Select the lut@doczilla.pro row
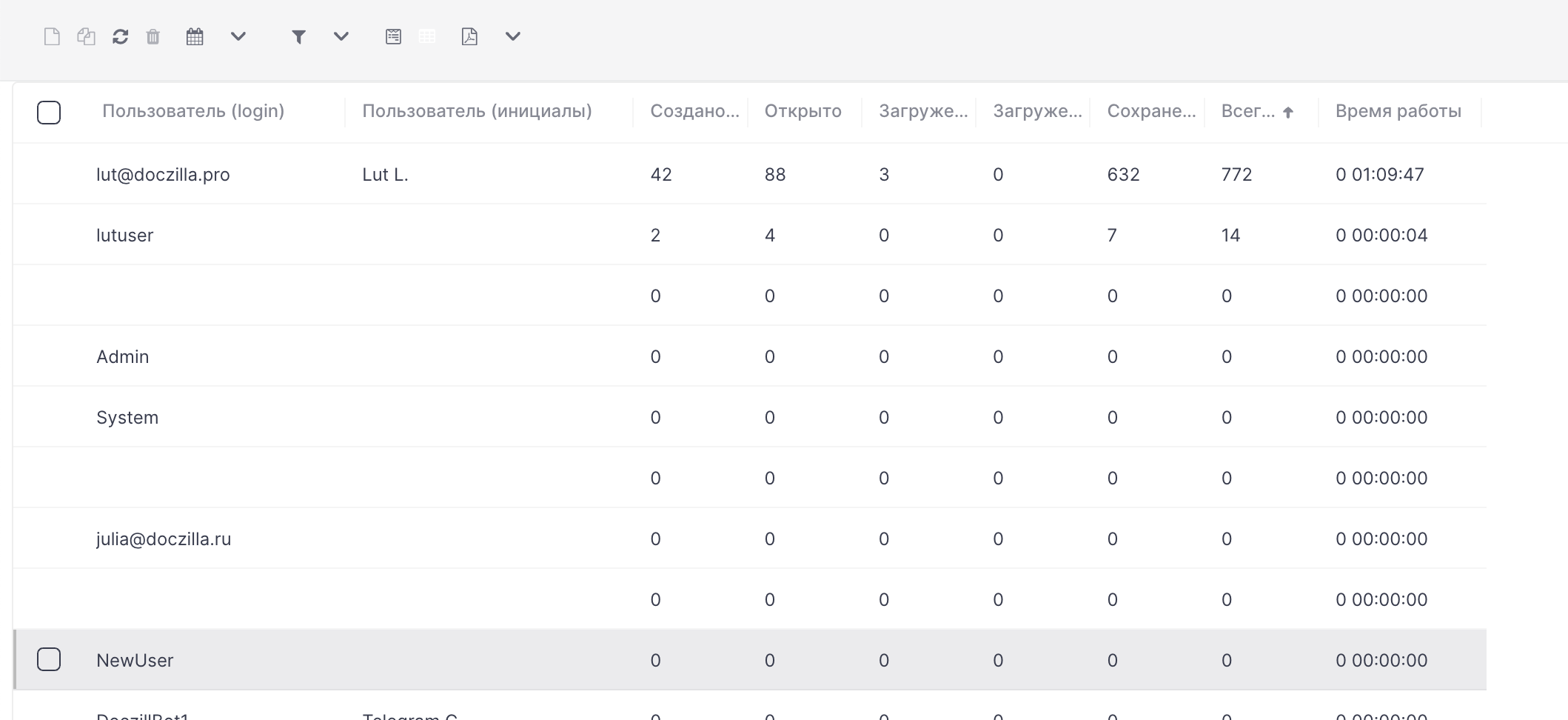This screenshot has width=1568, height=720. 749,174
